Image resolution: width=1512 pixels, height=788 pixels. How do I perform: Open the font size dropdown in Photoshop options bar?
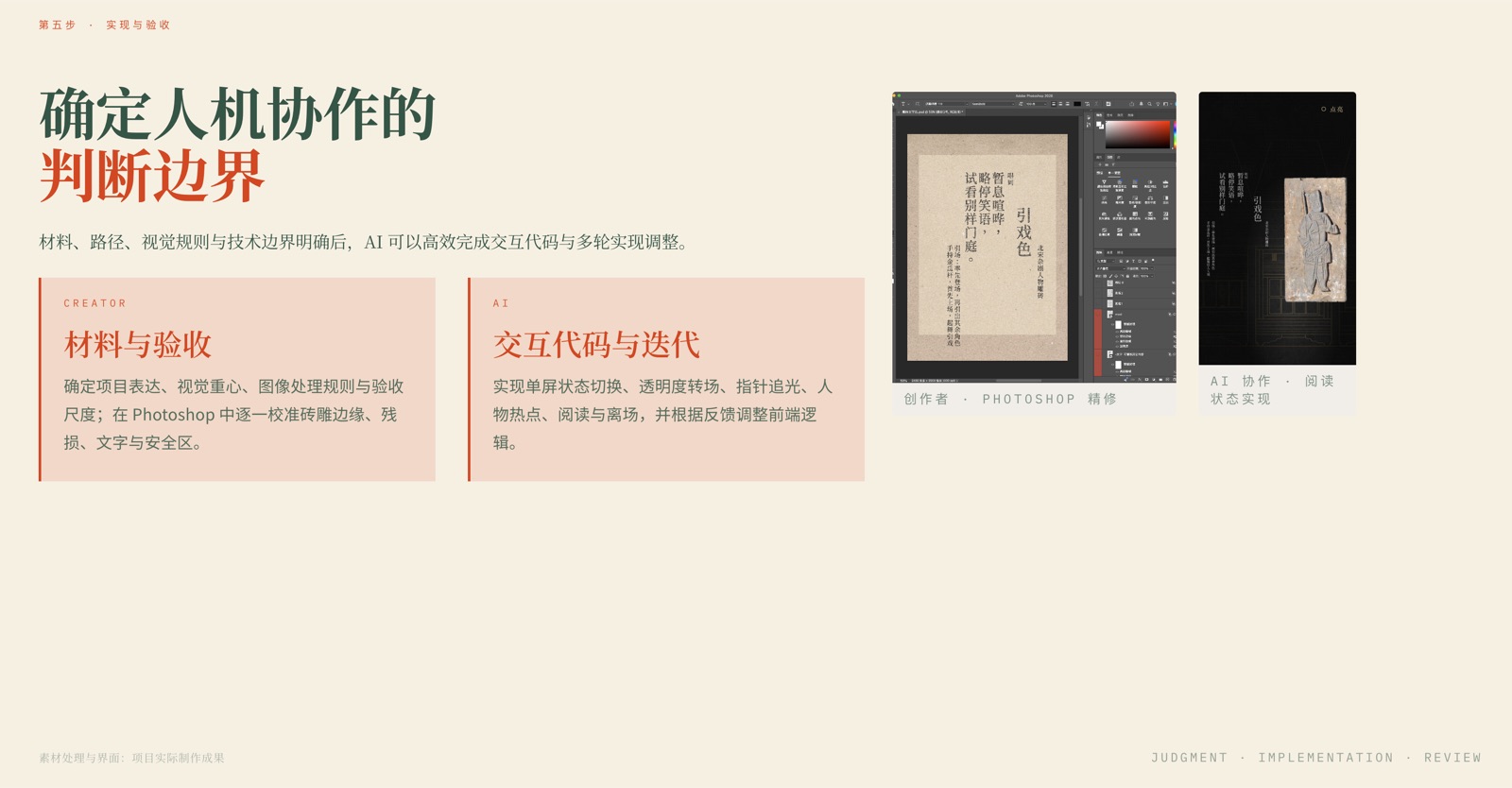[x=1036, y=104]
